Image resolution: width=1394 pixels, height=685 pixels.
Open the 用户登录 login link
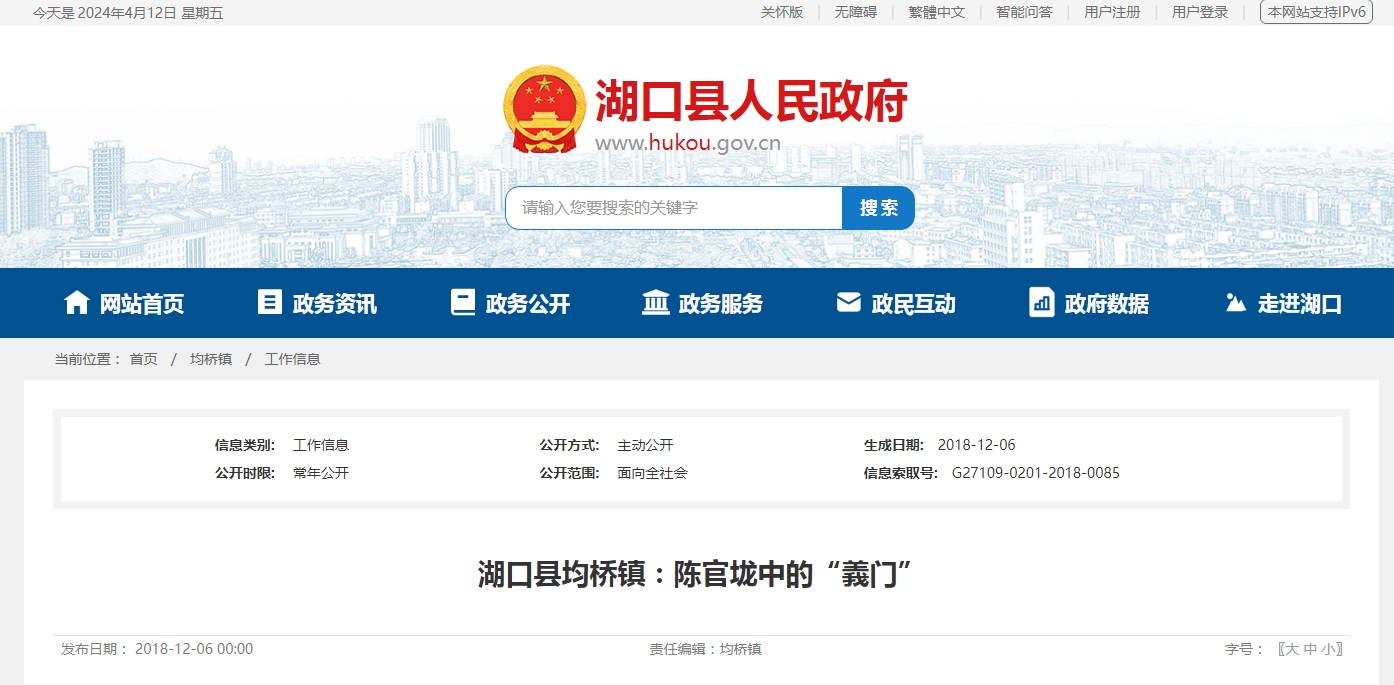(1200, 12)
